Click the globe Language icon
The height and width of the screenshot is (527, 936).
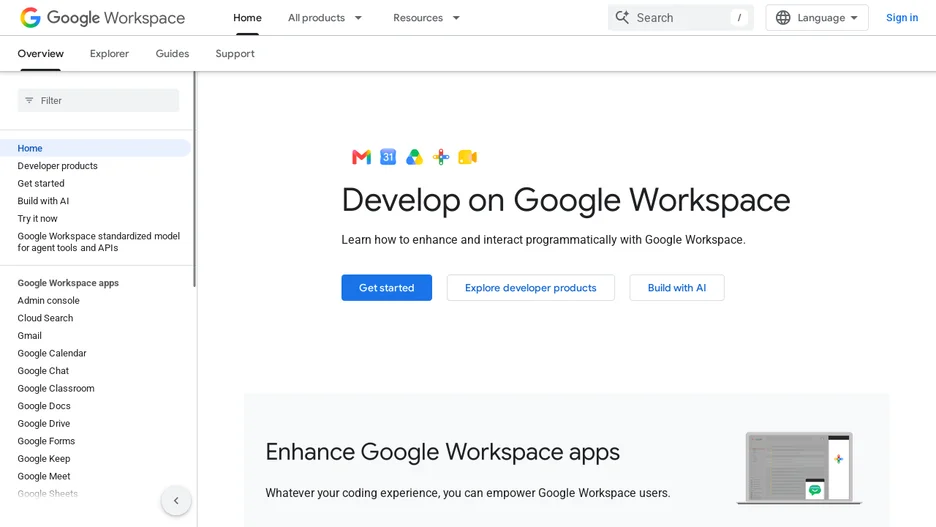pos(783,18)
